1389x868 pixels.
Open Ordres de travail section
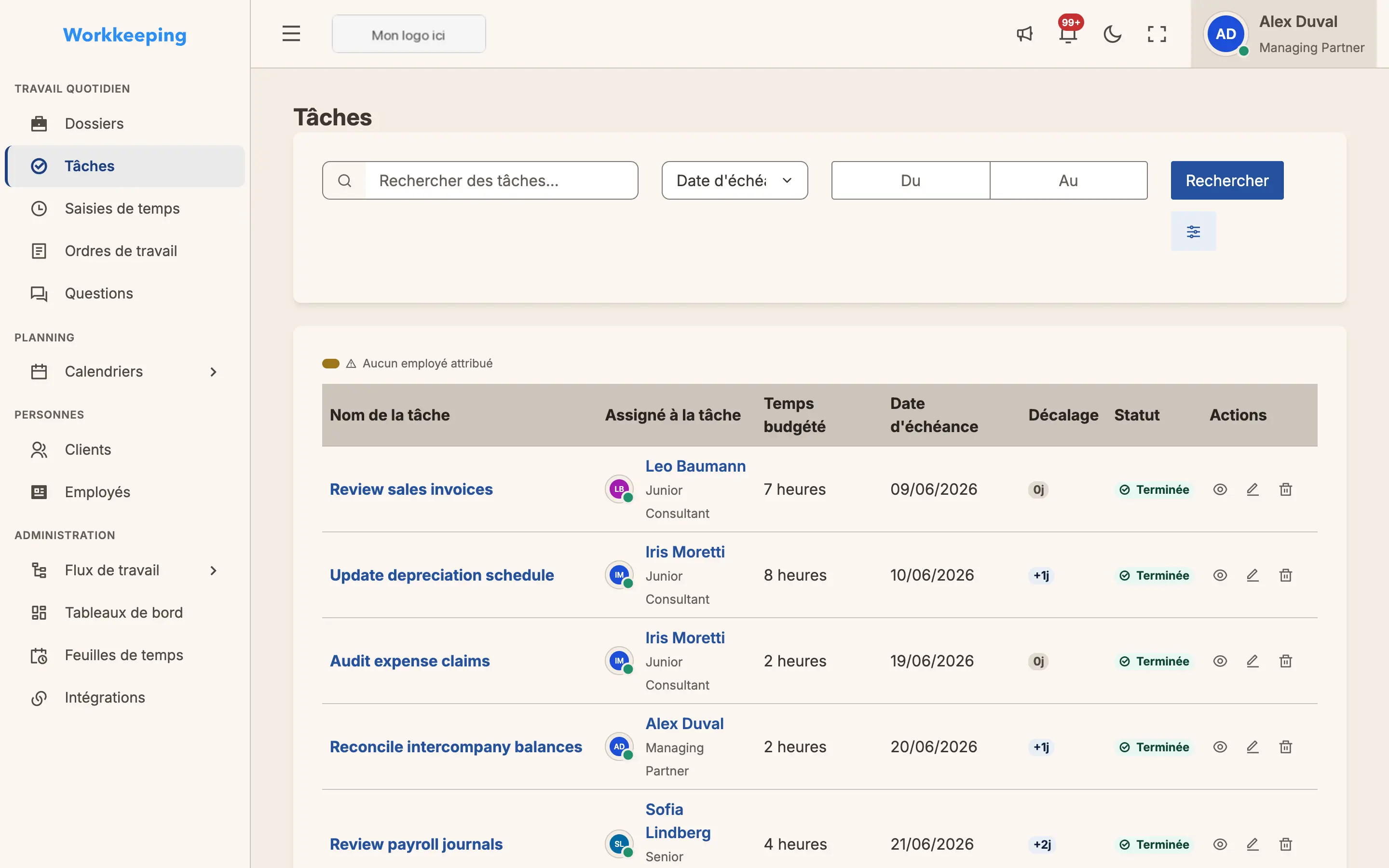coord(125,251)
